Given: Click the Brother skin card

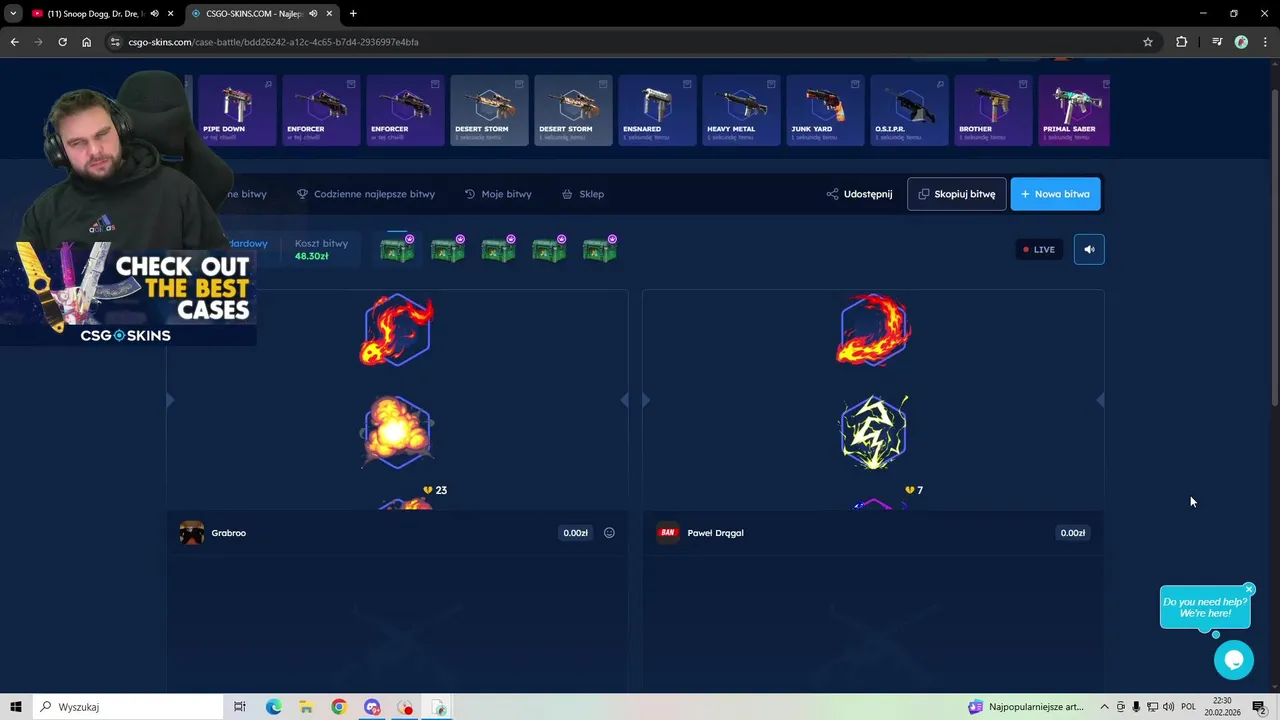Looking at the screenshot, I should (993, 110).
